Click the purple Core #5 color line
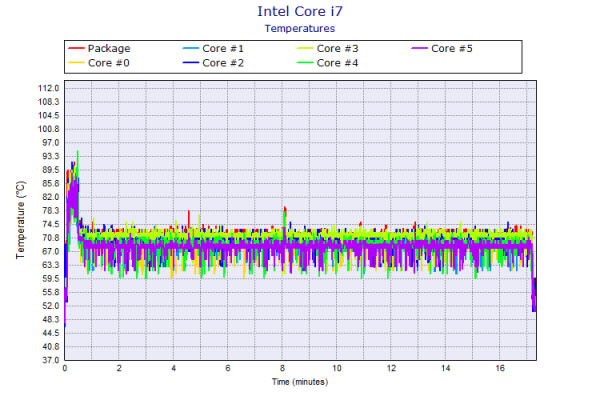The image size is (600, 400). 420,48
